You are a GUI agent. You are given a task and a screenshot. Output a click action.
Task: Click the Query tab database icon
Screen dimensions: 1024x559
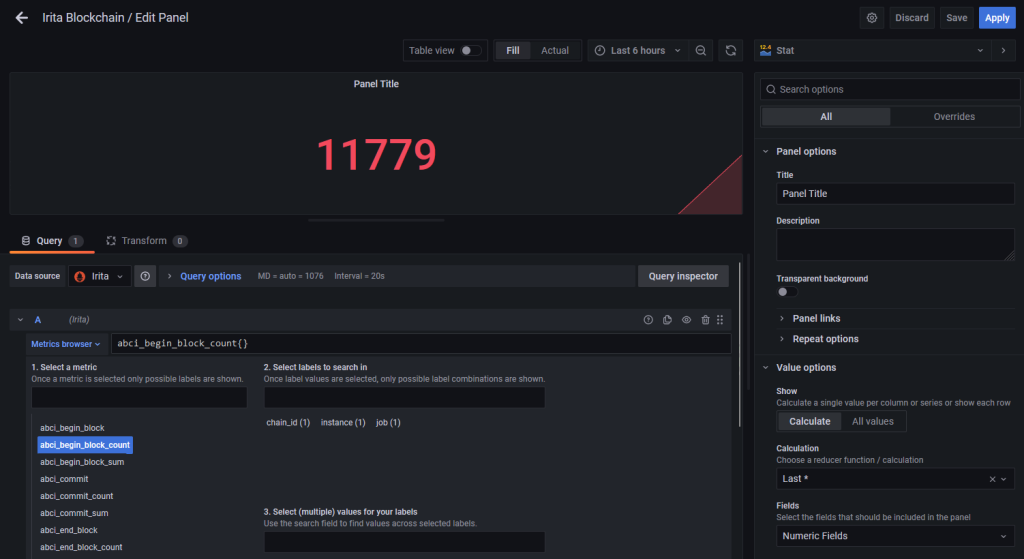pyautogui.click(x=25, y=241)
